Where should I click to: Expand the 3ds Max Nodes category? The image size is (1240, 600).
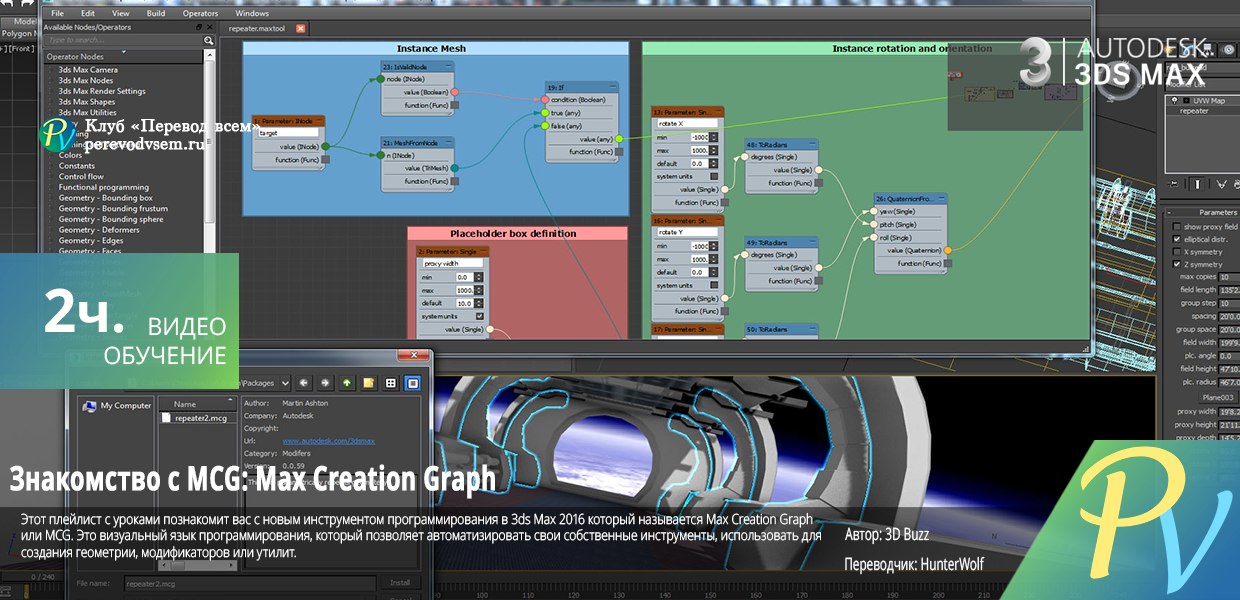(86, 80)
